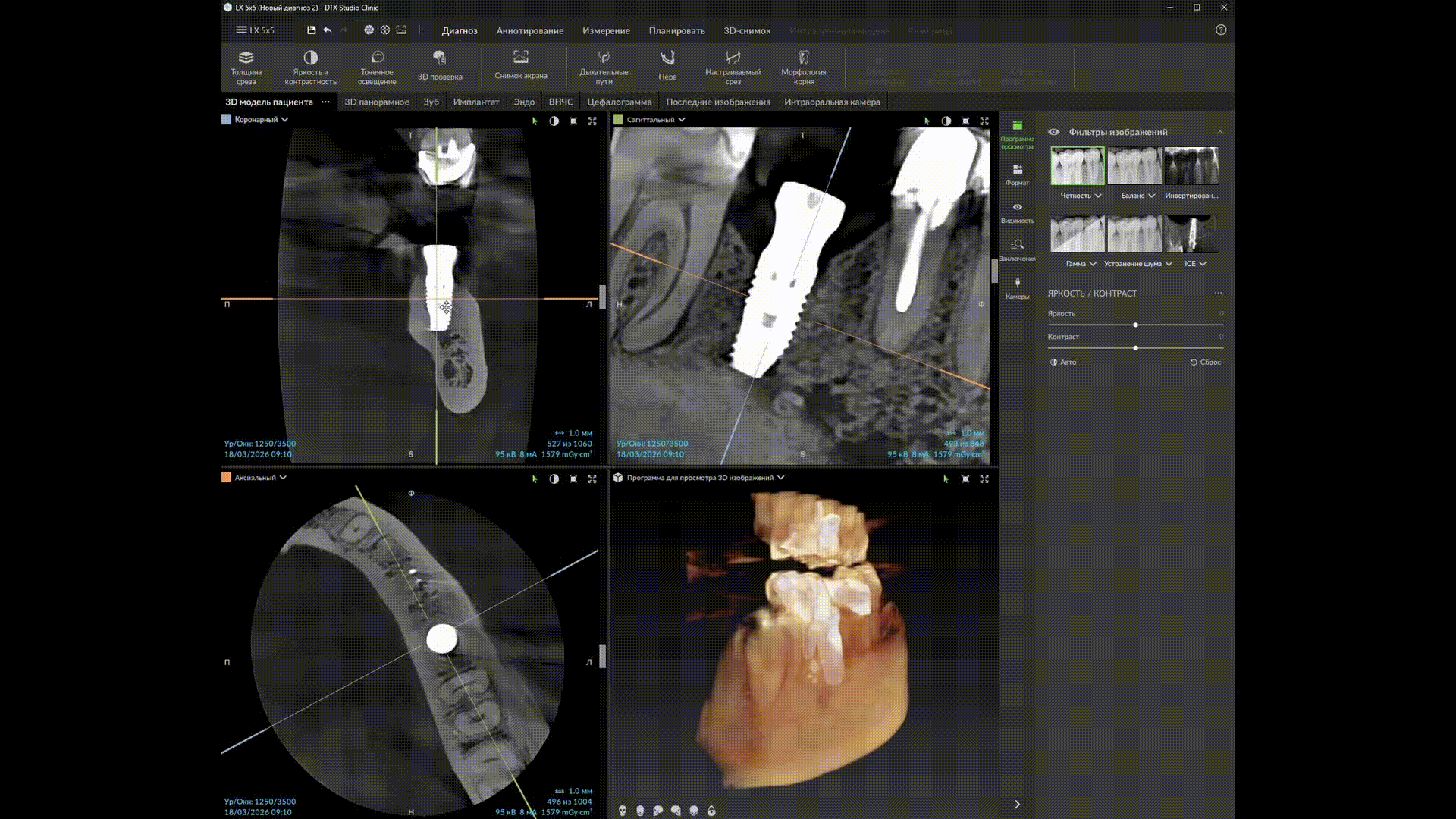Select the Нерв nerve tool
Image resolution: width=1456 pixels, height=819 pixels.
(667, 66)
